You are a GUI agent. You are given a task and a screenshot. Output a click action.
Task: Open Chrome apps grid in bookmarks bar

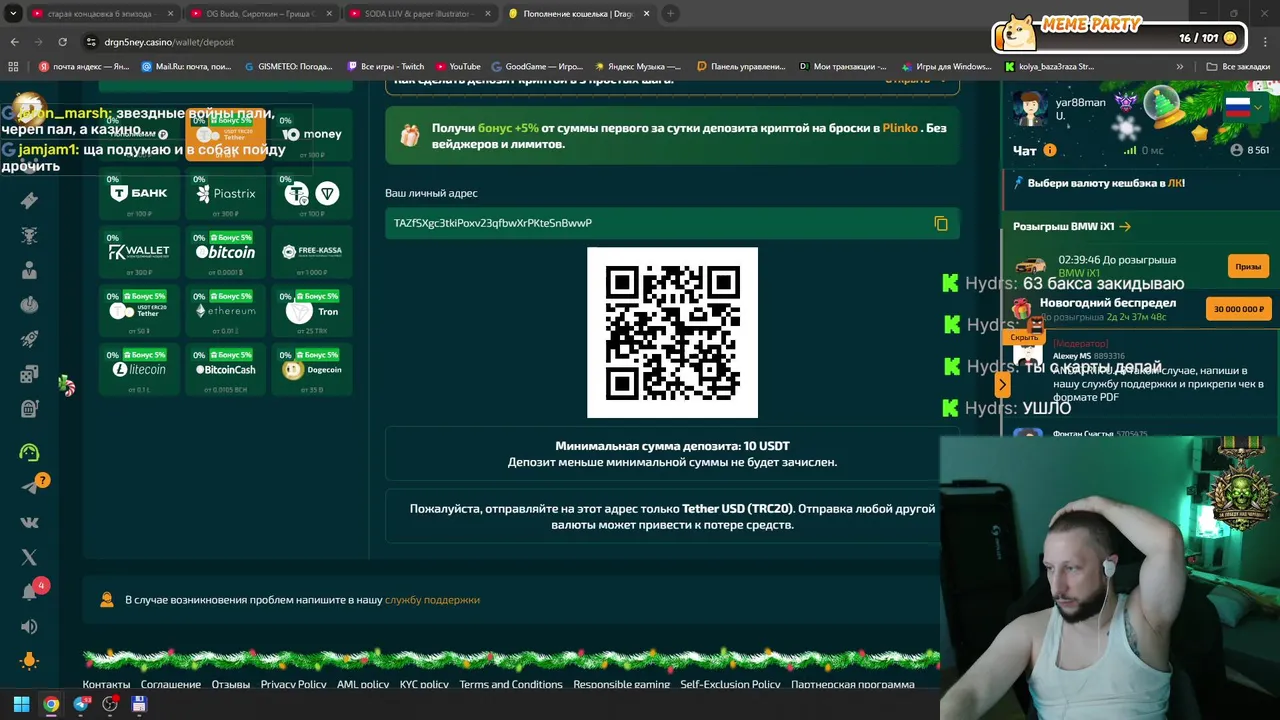click(13, 67)
